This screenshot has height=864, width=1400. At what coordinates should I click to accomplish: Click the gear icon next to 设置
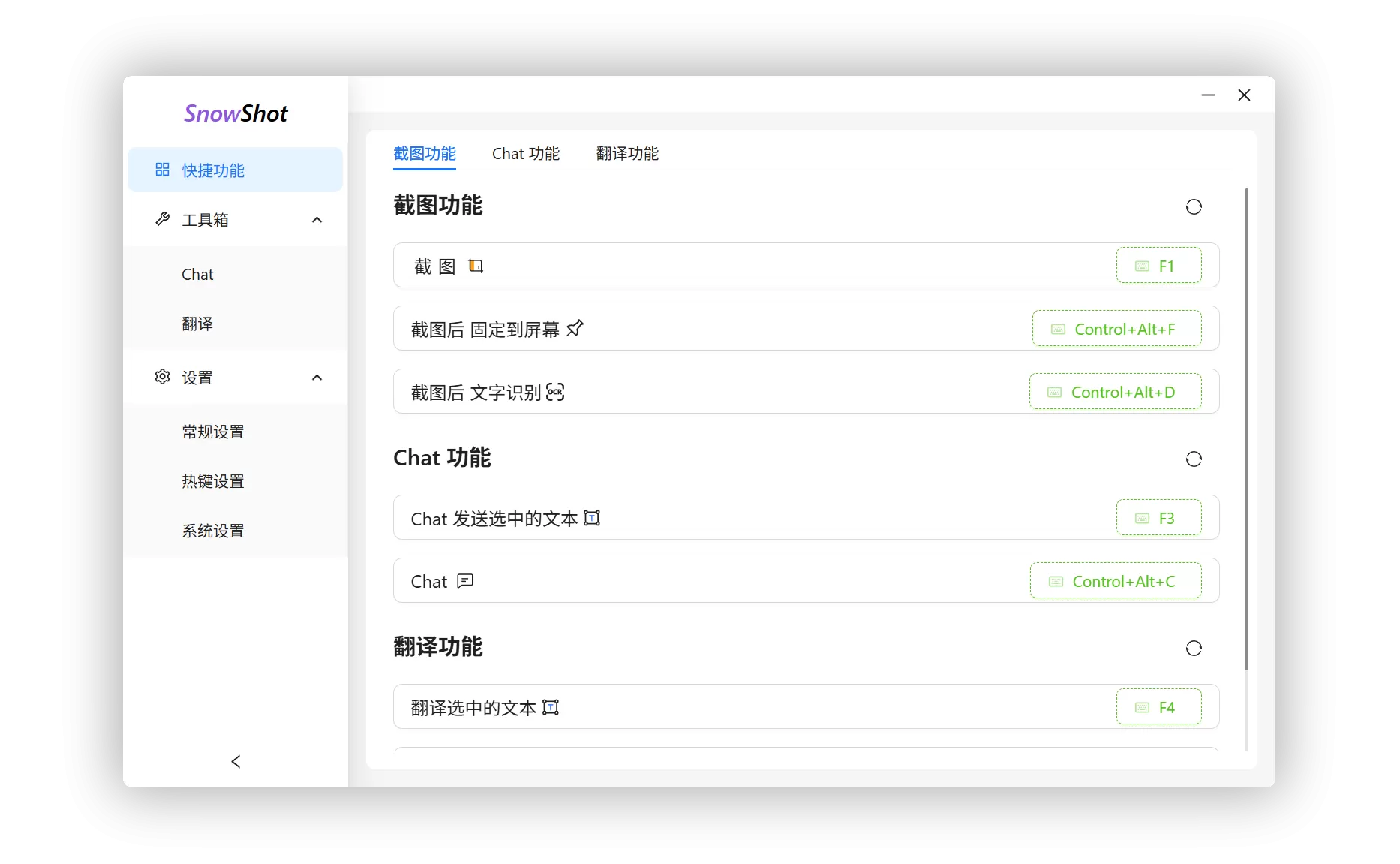[x=162, y=378]
